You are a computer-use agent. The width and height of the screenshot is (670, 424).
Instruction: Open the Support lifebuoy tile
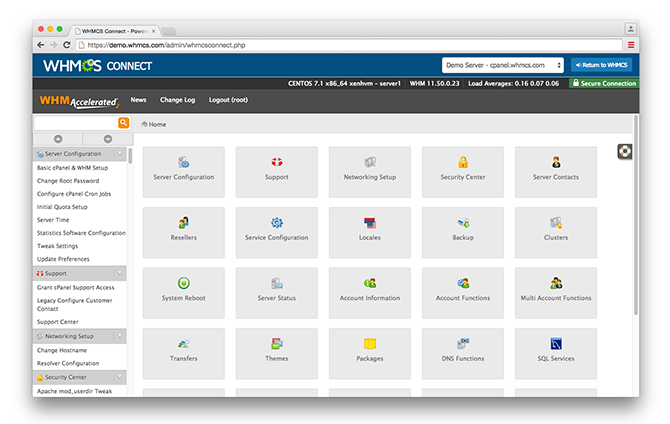276,172
